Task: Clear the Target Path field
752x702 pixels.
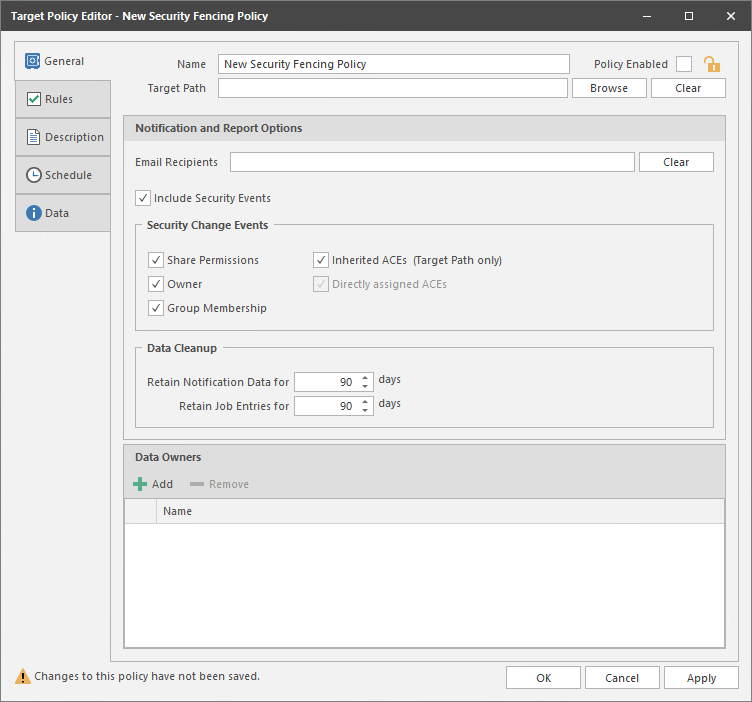Action: tap(688, 88)
